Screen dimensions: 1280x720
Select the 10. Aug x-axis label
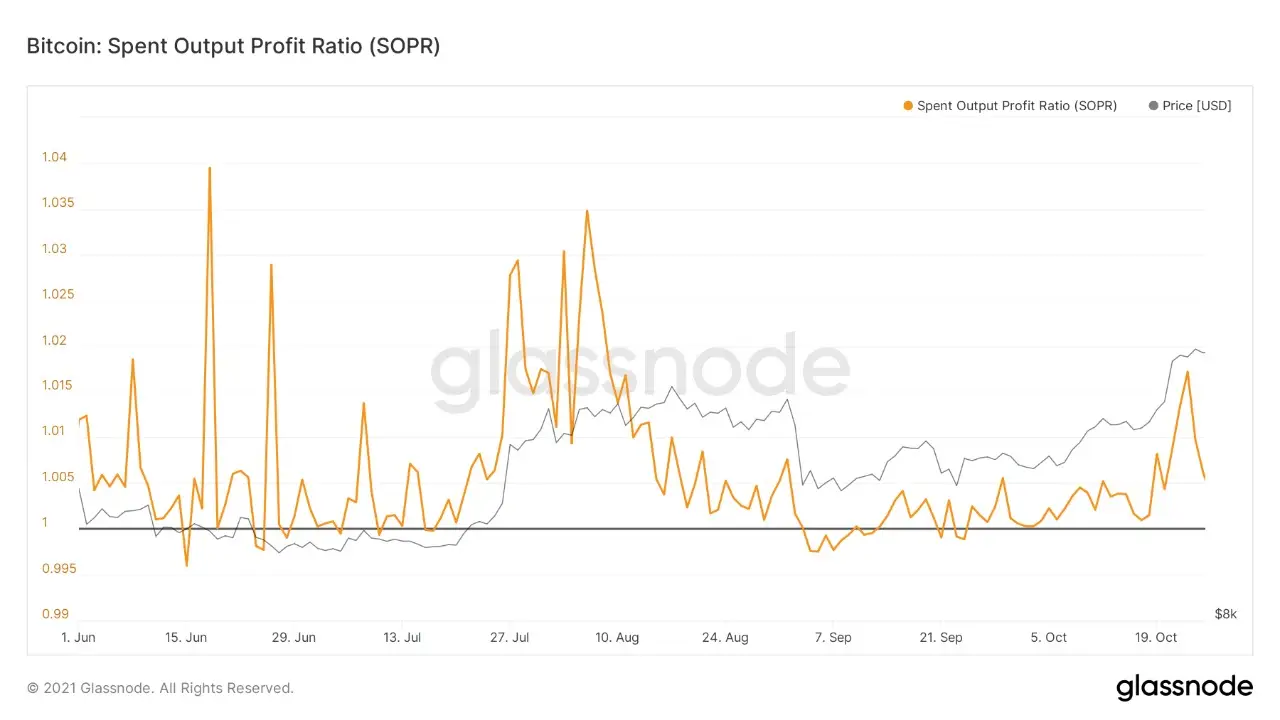(x=617, y=637)
